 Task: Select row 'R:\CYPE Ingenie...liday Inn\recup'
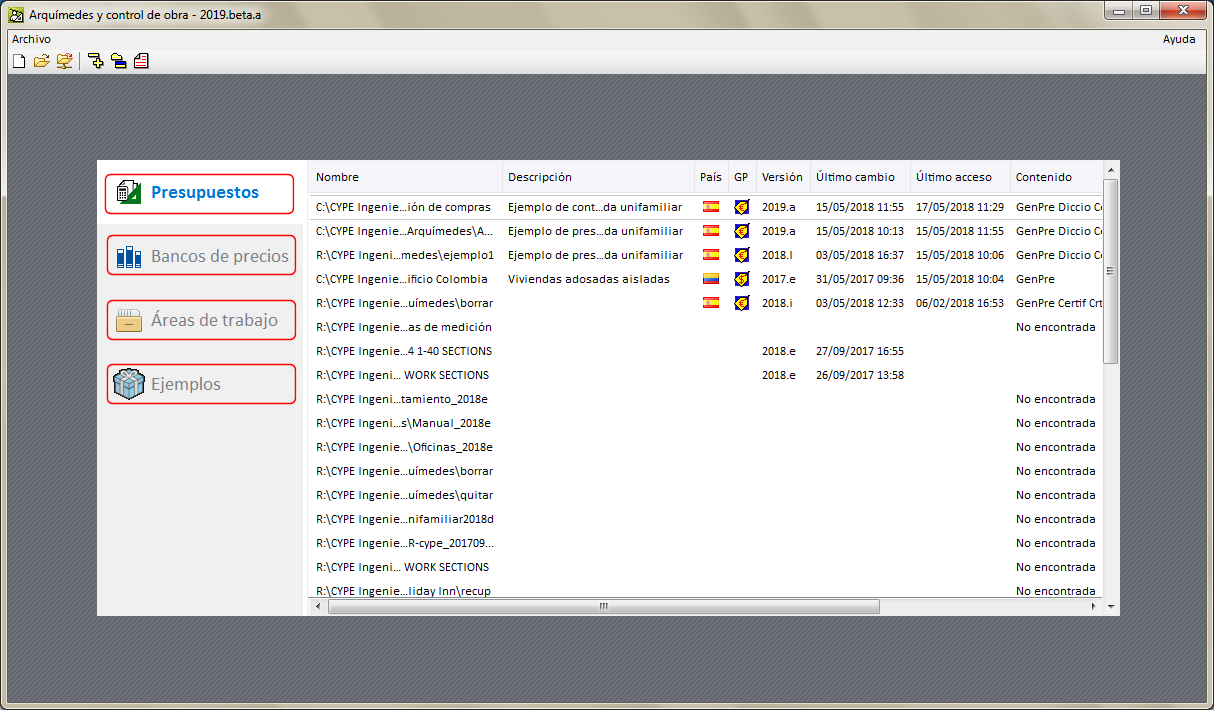(x=706, y=590)
